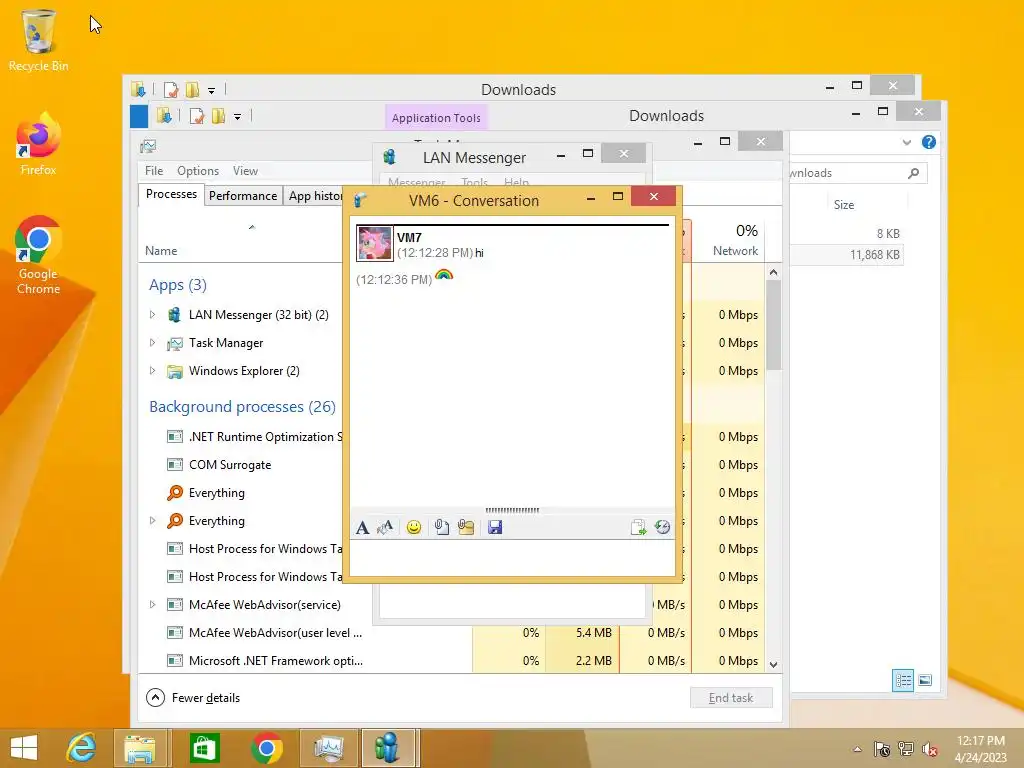This screenshot has width=1024, height=768.
Task: Switch to the Performance tab
Action: (x=243, y=196)
